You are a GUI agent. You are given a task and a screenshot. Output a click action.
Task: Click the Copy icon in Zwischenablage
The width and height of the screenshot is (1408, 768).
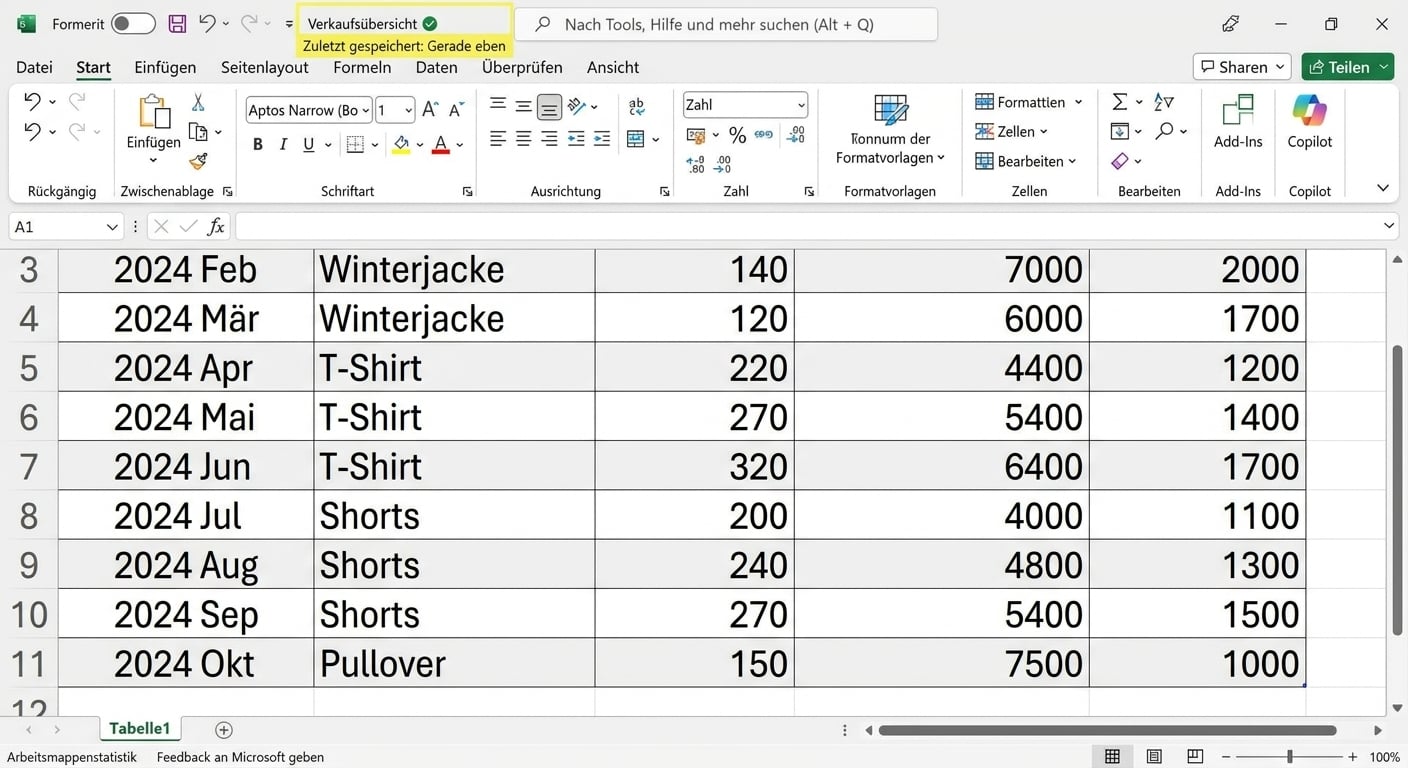click(198, 132)
